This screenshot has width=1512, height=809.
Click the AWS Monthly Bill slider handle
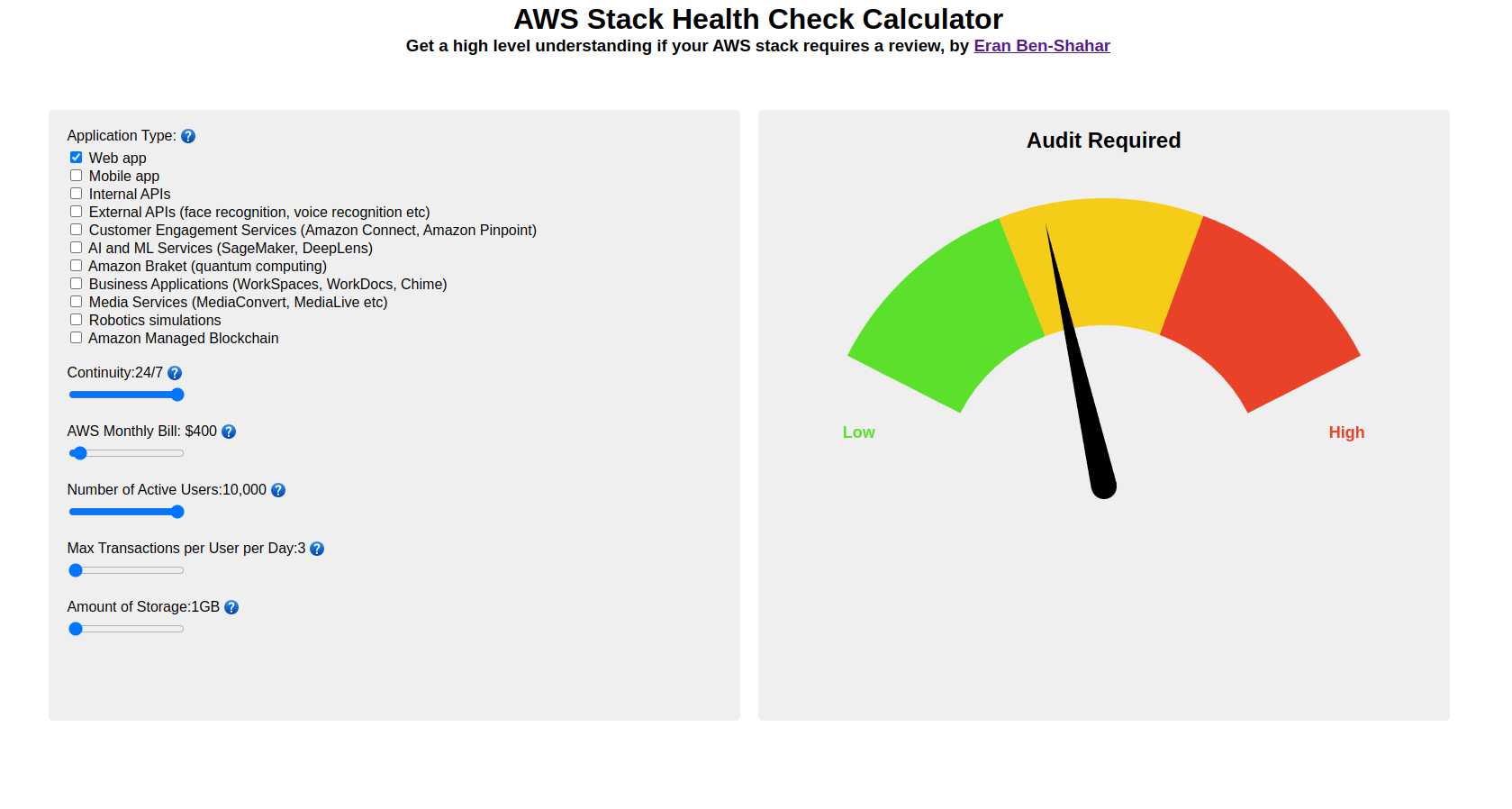tap(79, 453)
